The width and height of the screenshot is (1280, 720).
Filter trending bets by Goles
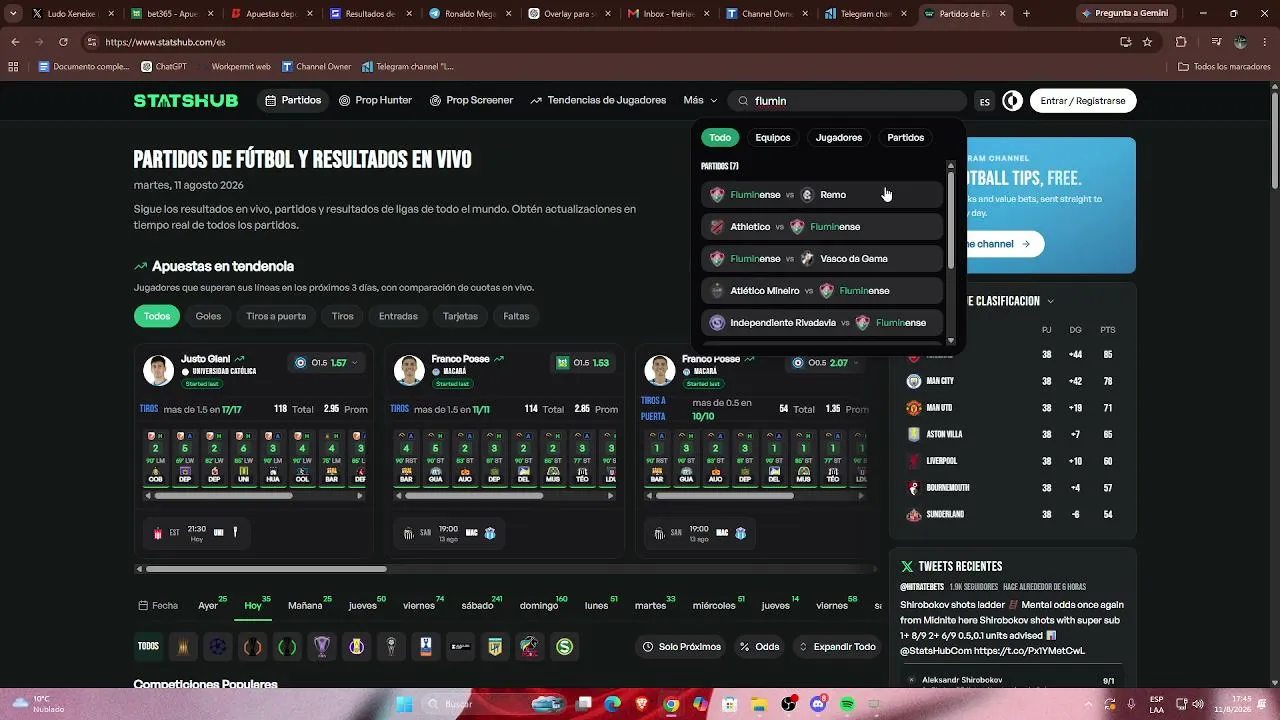208,316
